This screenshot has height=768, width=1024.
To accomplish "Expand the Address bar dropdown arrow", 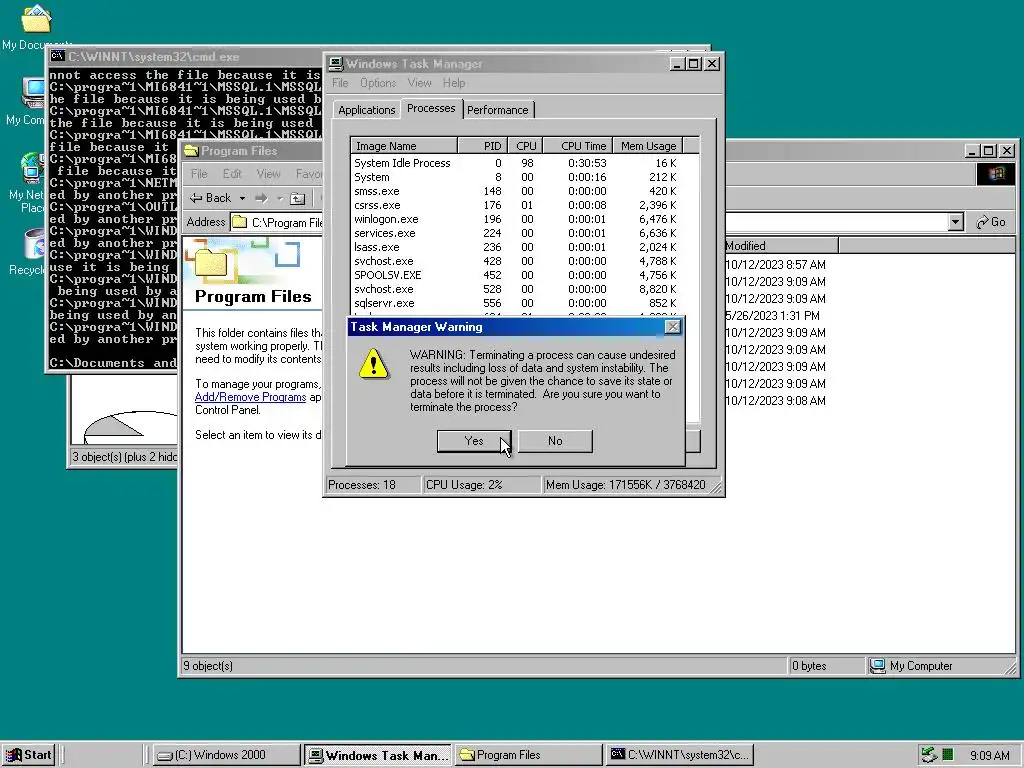I will [x=955, y=222].
